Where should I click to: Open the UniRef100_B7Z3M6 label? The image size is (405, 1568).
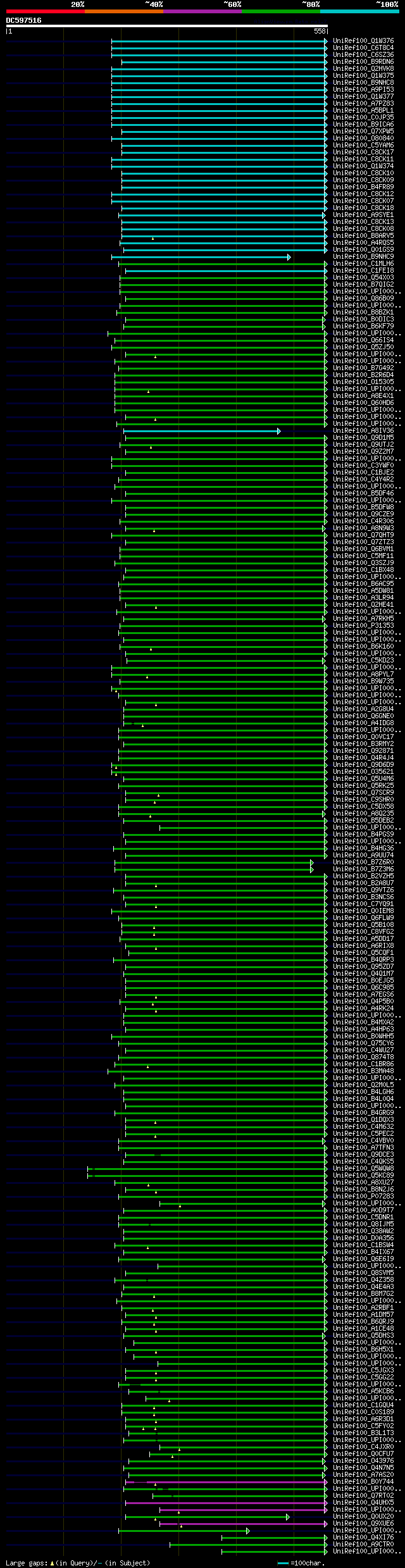coord(363,869)
